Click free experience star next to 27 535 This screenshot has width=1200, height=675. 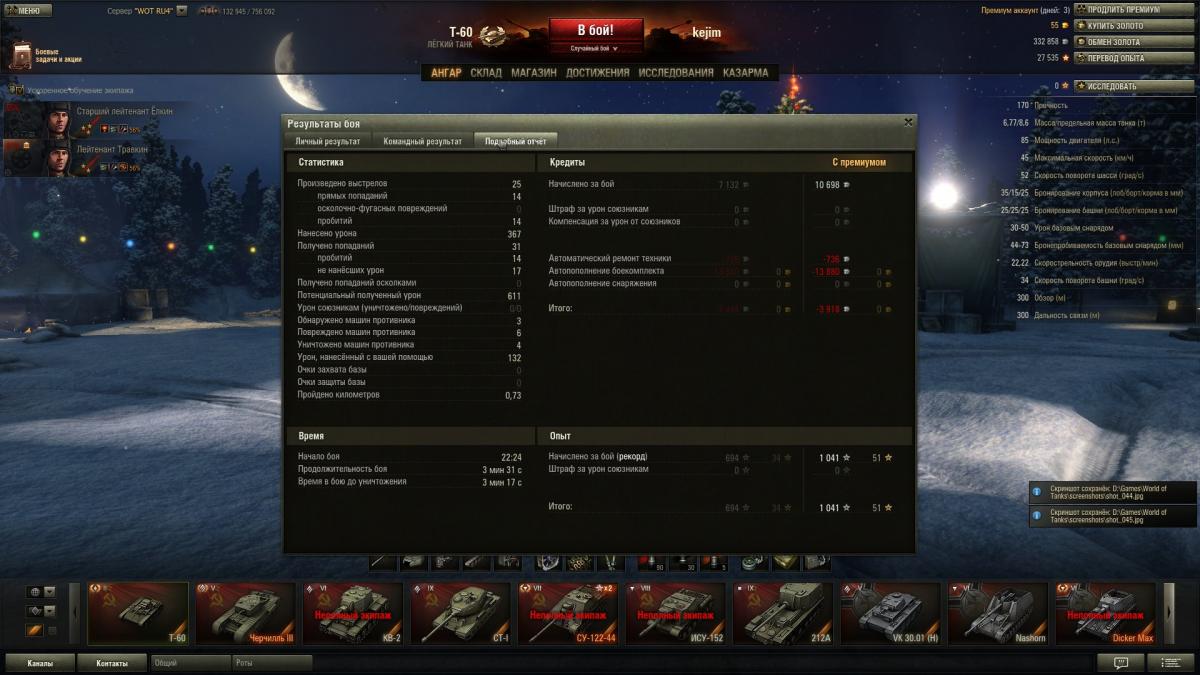pos(1066,58)
